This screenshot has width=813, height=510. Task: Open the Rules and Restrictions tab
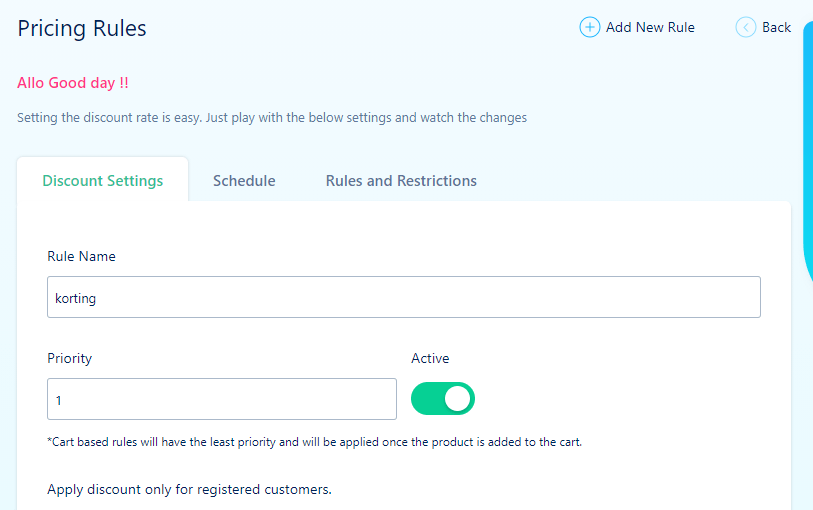pyautogui.click(x=401, y=181)
